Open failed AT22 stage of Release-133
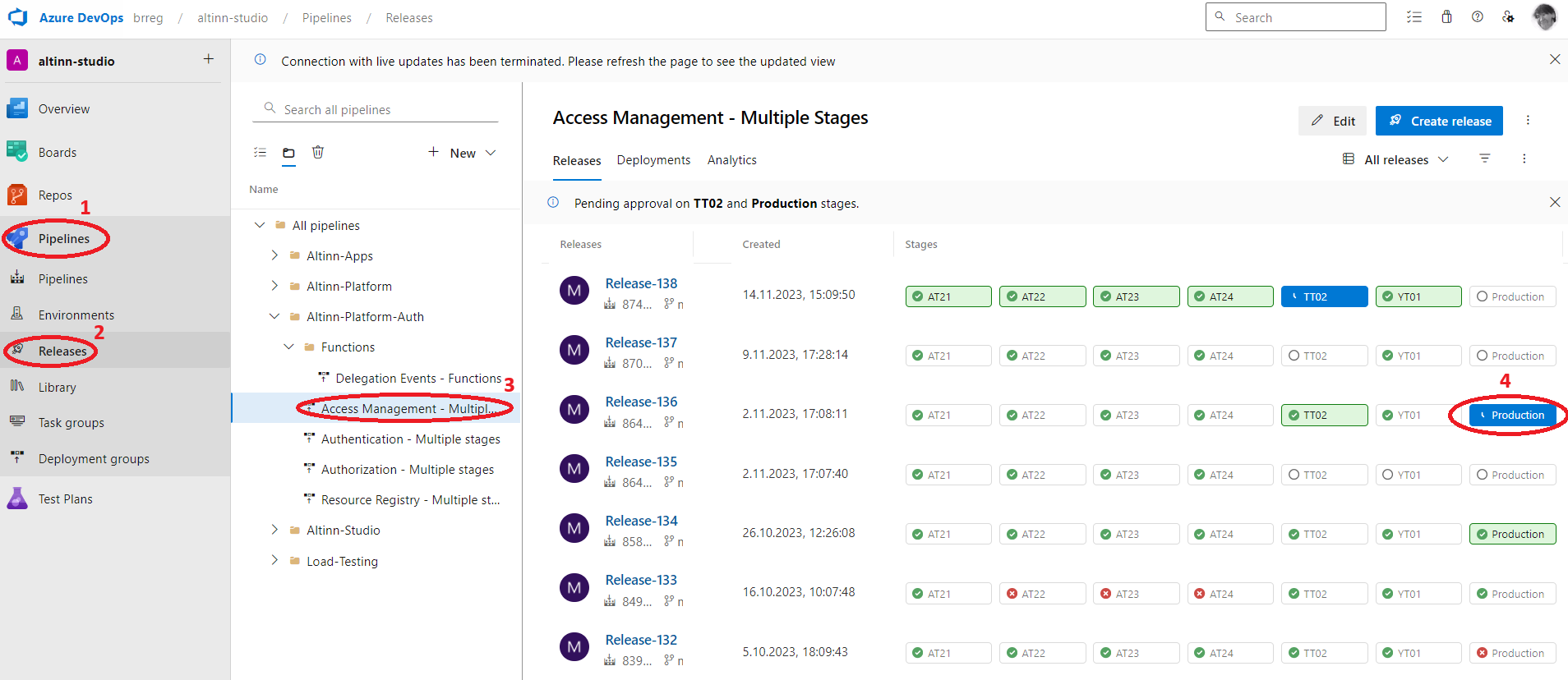Screen dimensions: 1568x680 [1042, 594]
